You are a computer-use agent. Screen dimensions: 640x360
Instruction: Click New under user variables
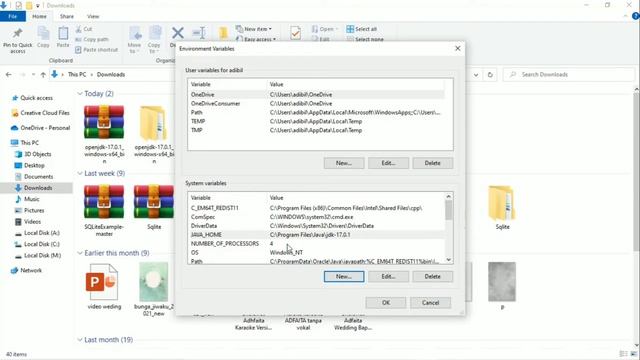coord(344,163)
